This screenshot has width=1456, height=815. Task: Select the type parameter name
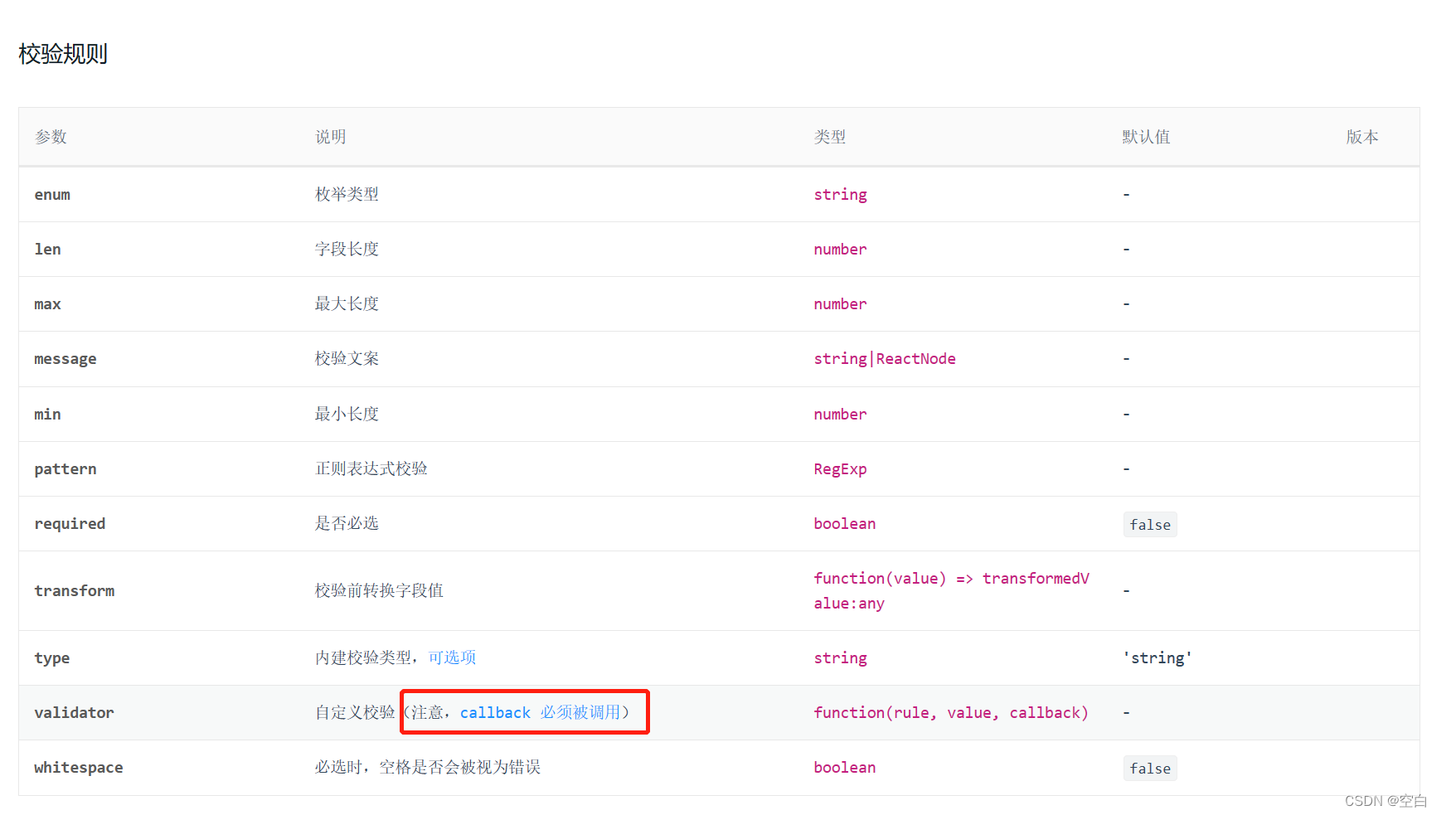tap(52, 658)
